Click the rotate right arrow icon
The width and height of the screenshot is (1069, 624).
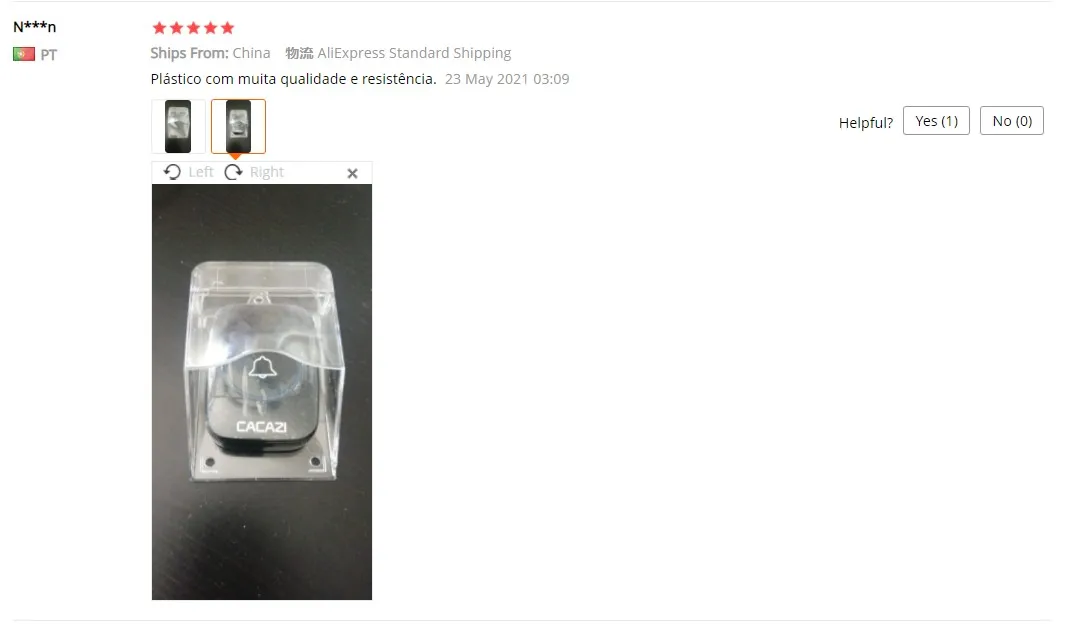(x=234, y=172)
